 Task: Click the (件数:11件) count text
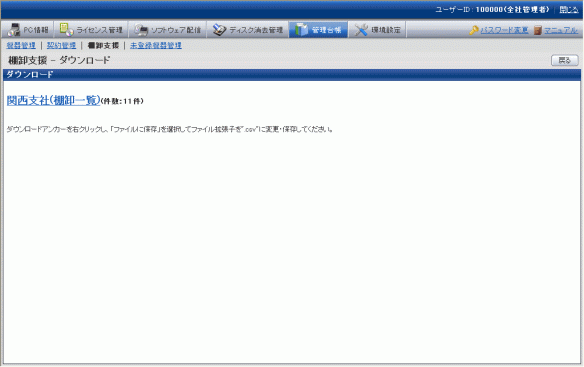[x=122, y=101]
